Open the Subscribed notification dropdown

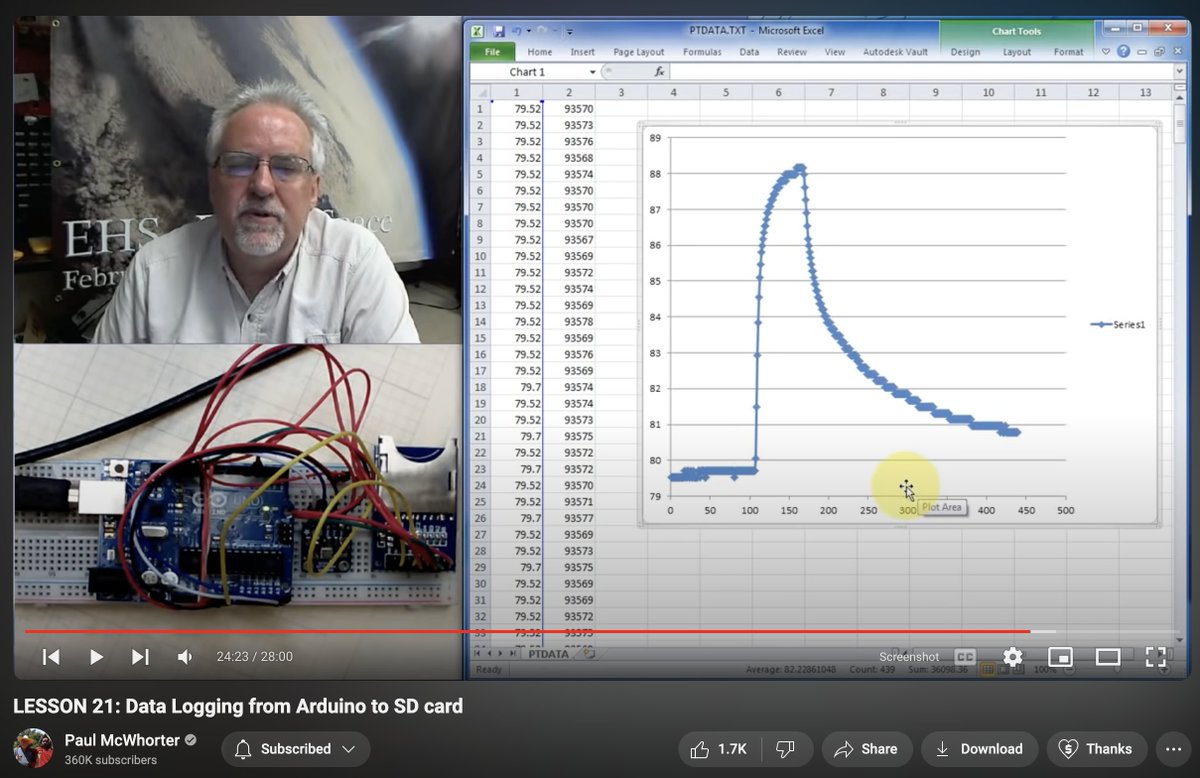296,749
